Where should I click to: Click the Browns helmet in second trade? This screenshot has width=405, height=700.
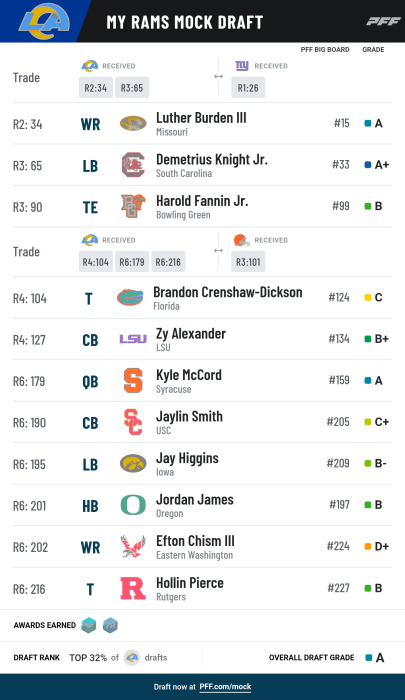[242, 240]
